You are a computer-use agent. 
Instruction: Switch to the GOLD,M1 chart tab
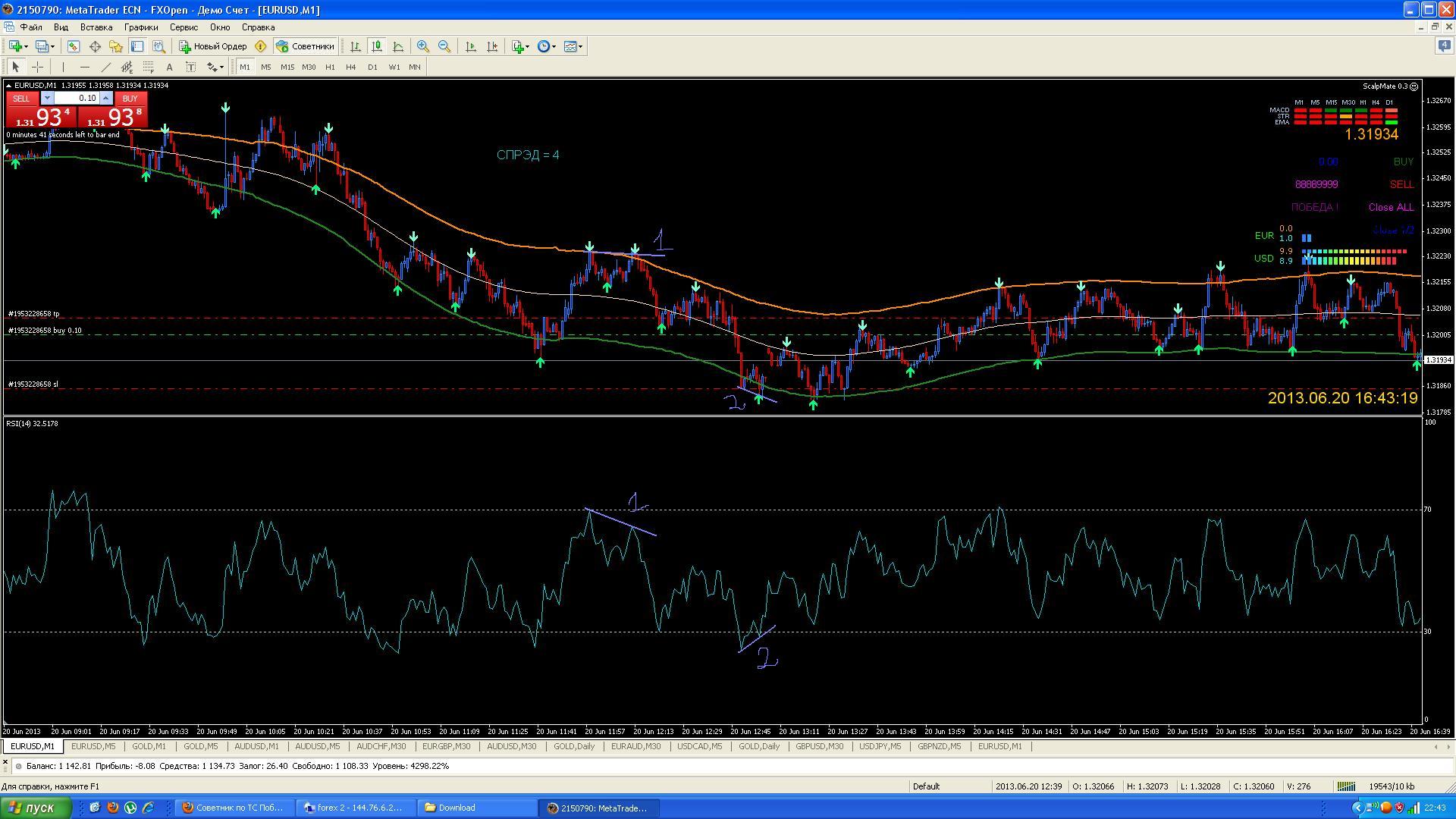pos(149,746)
